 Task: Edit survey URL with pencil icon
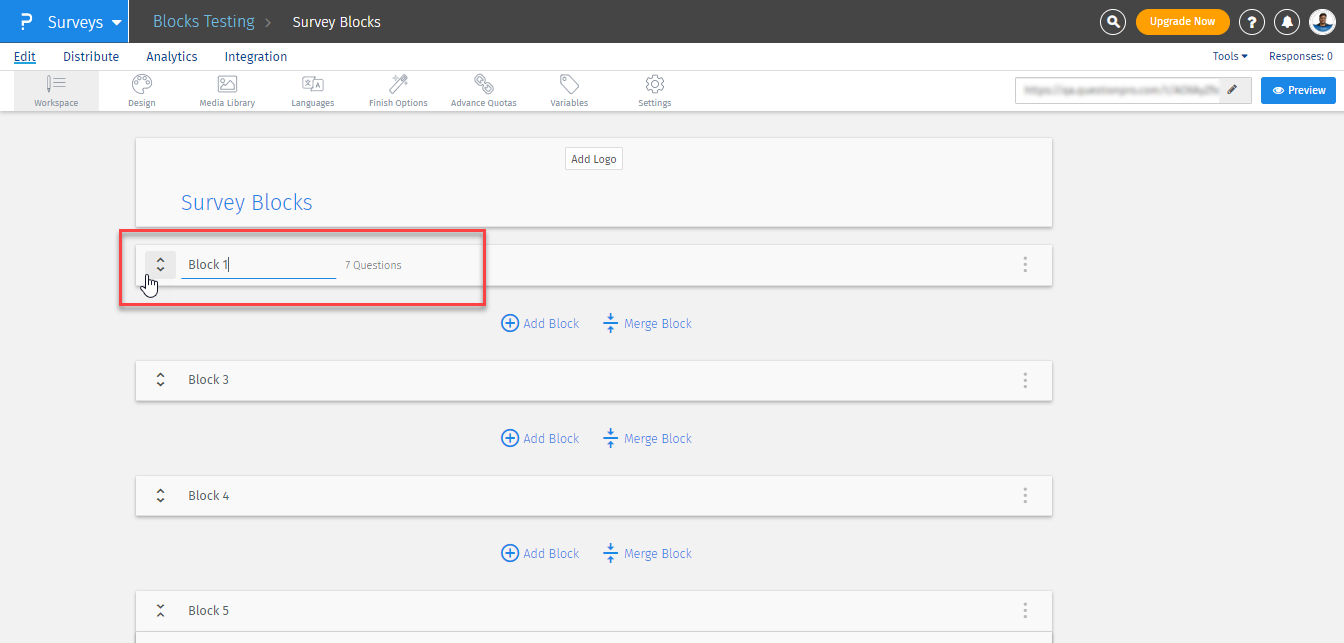click(1232, 90)
